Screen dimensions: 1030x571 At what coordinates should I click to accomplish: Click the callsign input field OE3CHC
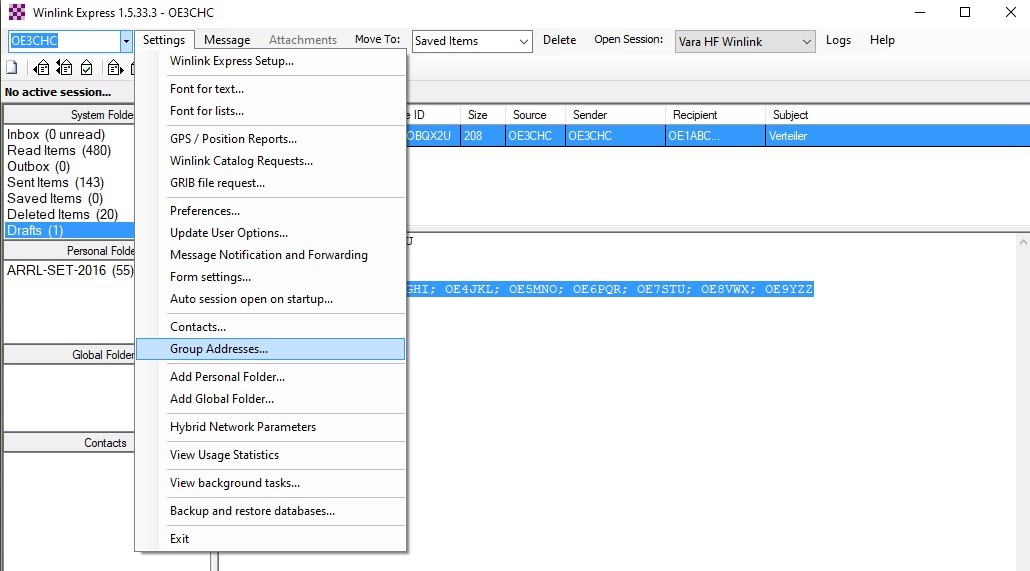pyautogui.click(x=64, y=41)
